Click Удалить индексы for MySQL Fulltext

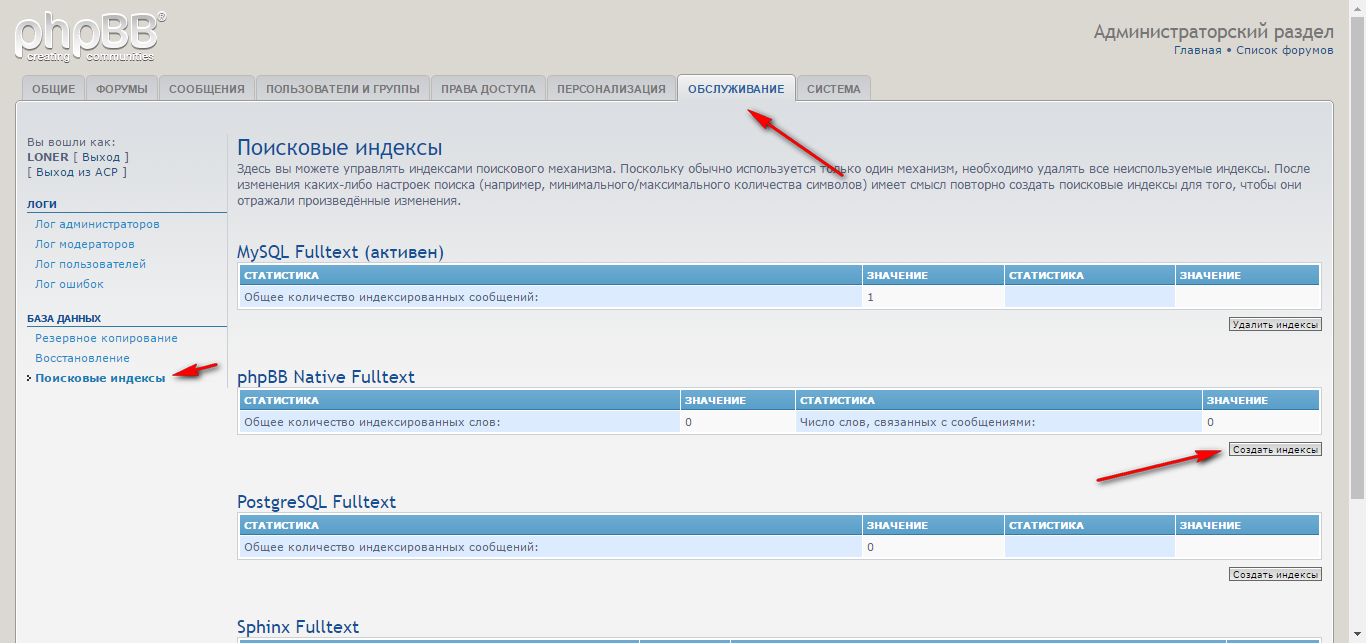point(1275,324)
